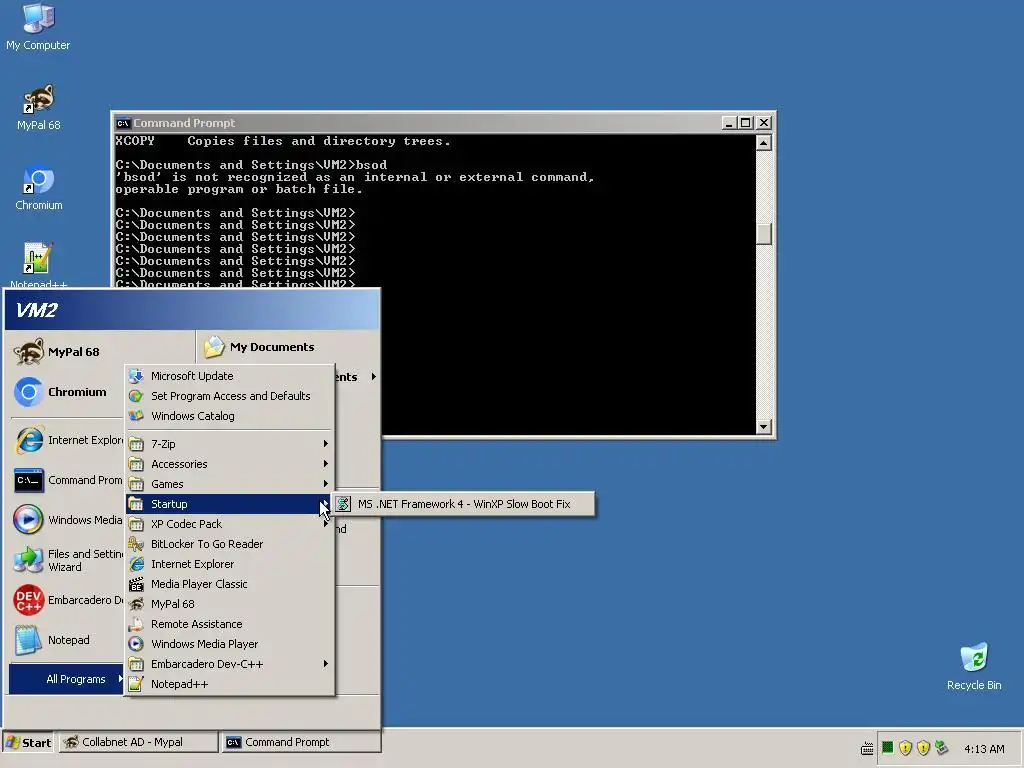Open Windows Catalog entry
Image resolution: width=1024 pixels, height=768 pixels.
pyautogui.click(x=230, y=416)
